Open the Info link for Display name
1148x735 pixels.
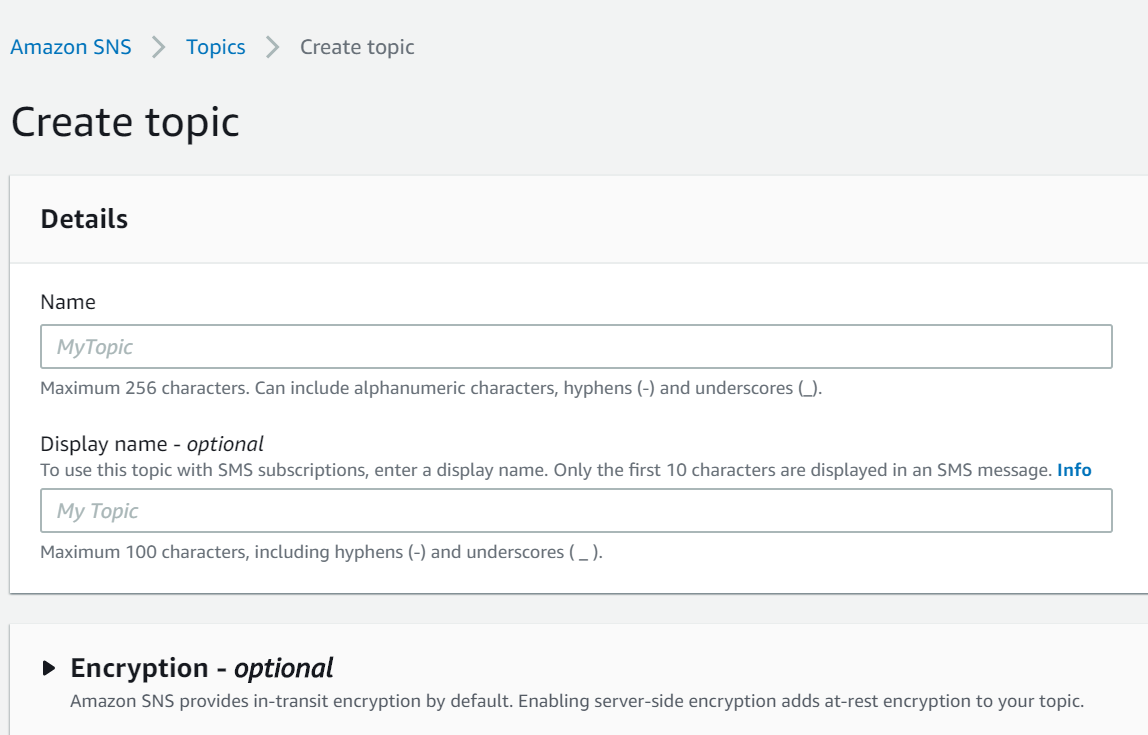click(x=1074, y=470)
